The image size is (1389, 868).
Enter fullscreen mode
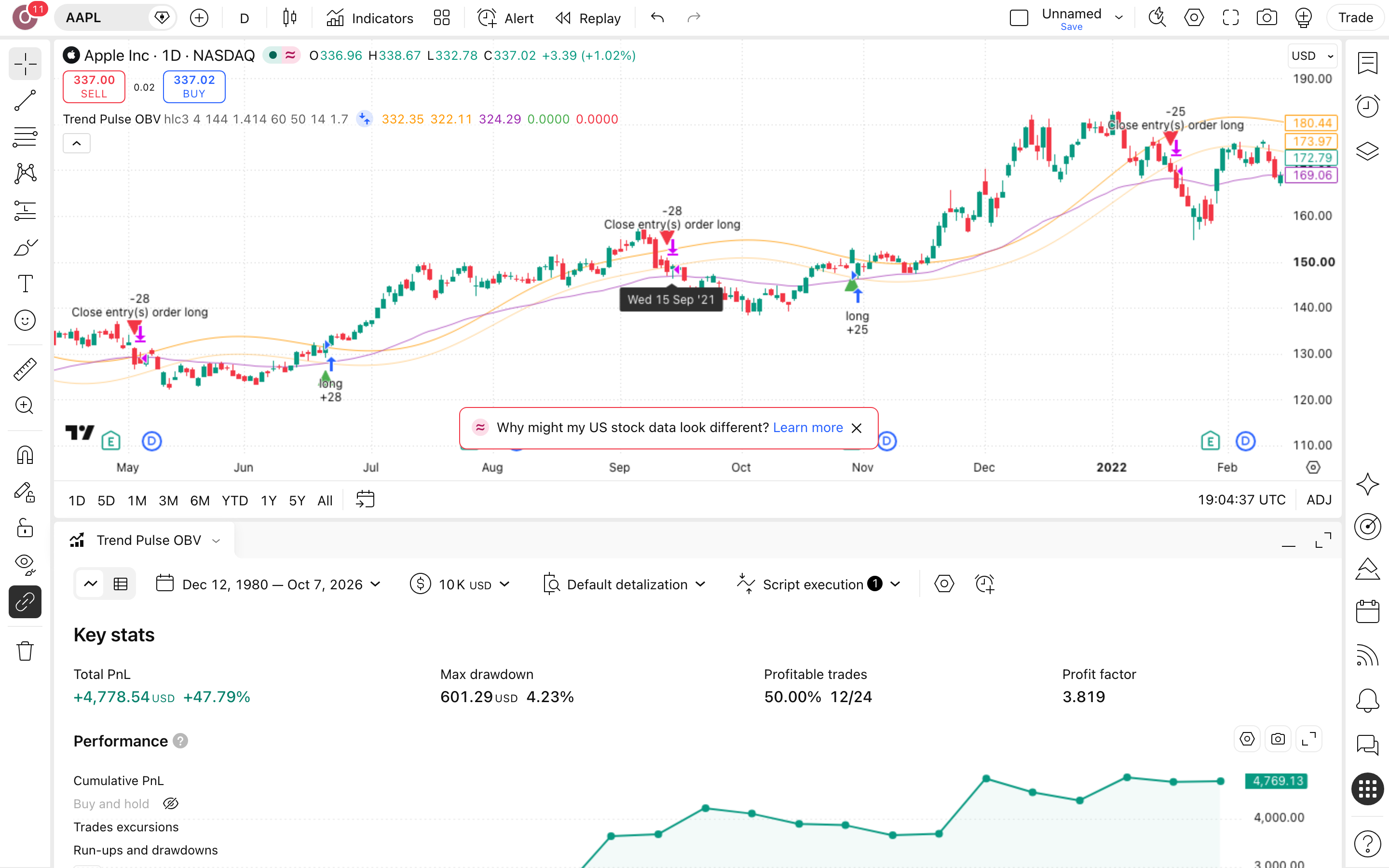pos(1230,18)
